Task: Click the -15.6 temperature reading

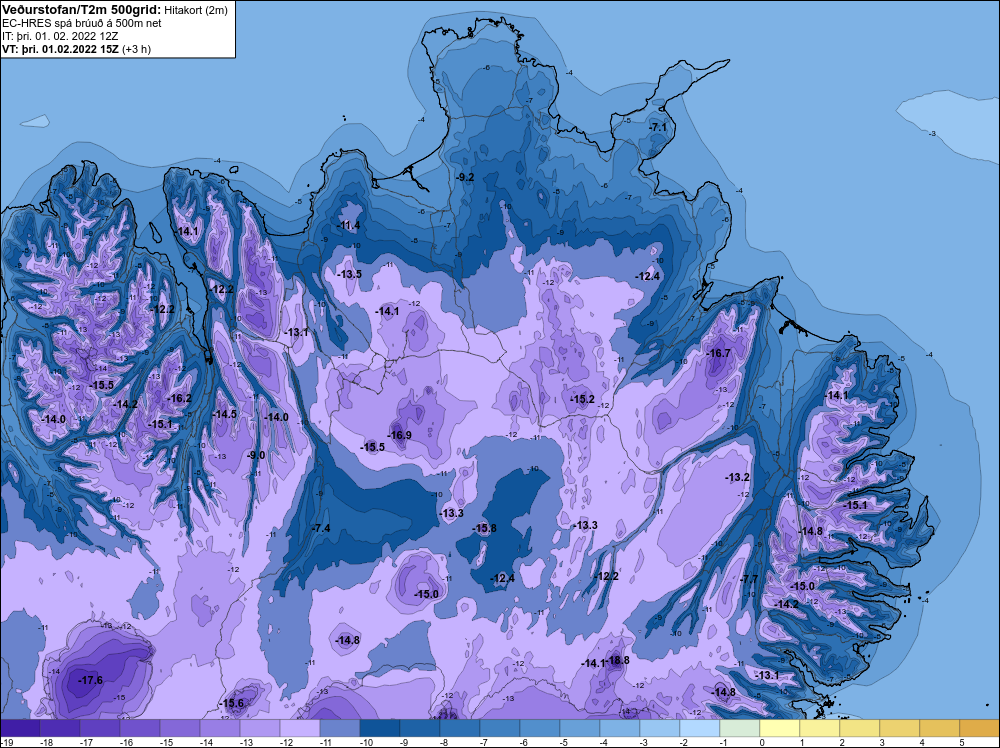Action: 232,703
